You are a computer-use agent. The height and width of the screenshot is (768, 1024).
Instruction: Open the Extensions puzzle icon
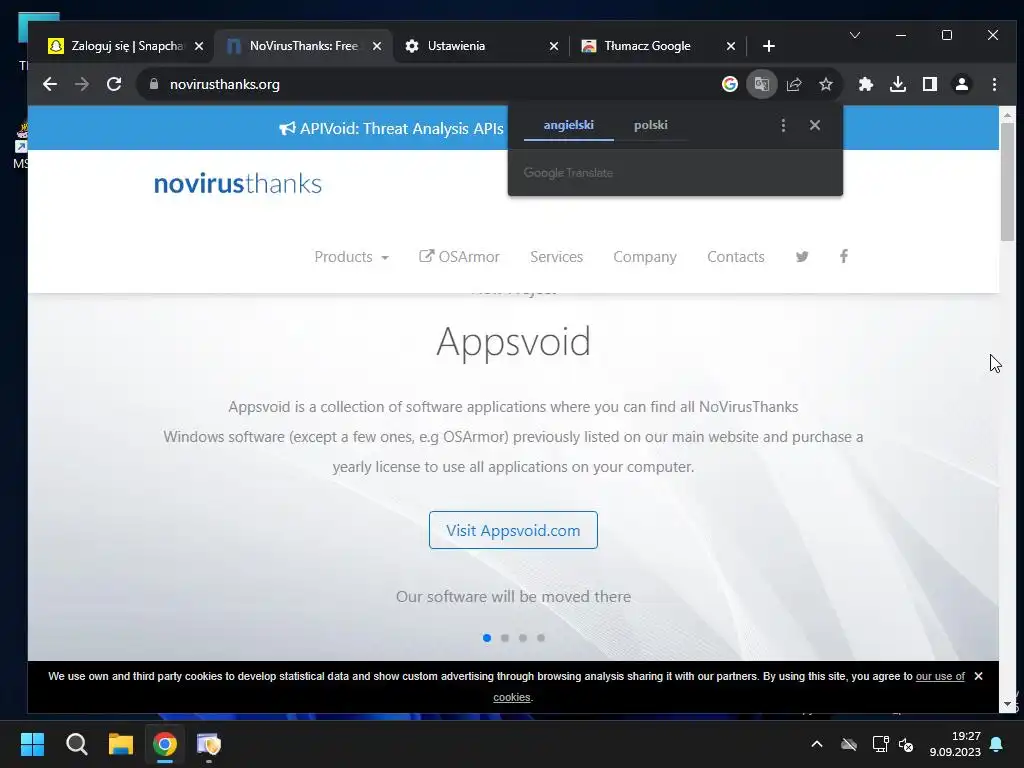point(866,84)
